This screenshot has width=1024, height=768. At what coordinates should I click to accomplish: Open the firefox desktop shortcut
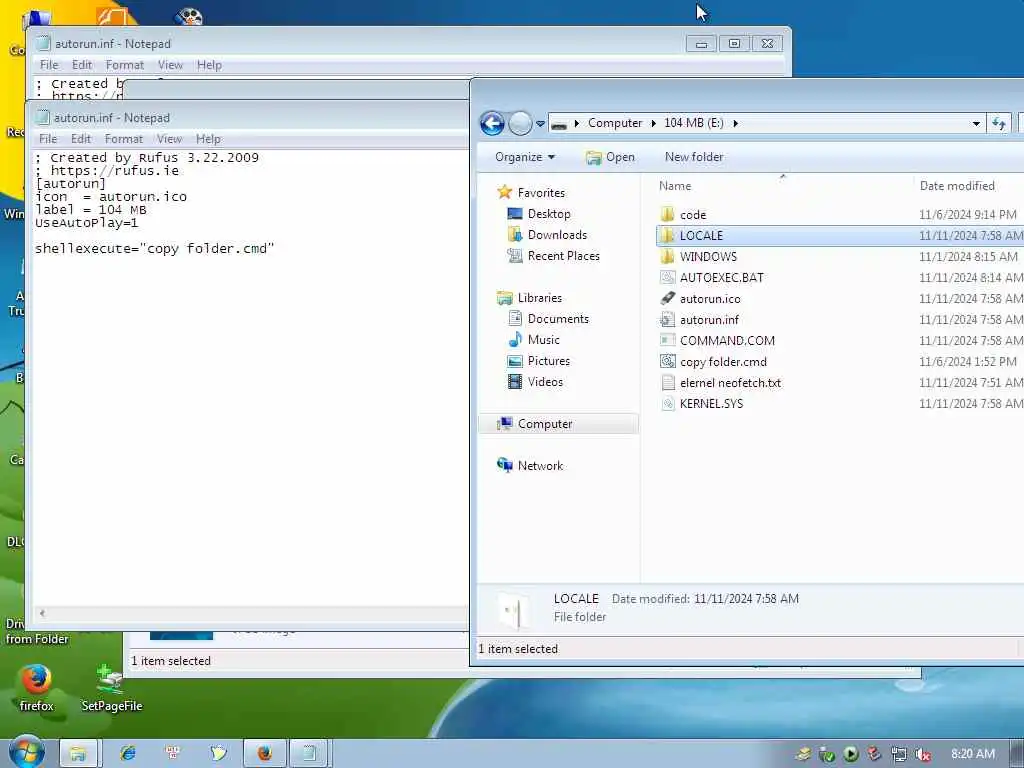[37, 688]
